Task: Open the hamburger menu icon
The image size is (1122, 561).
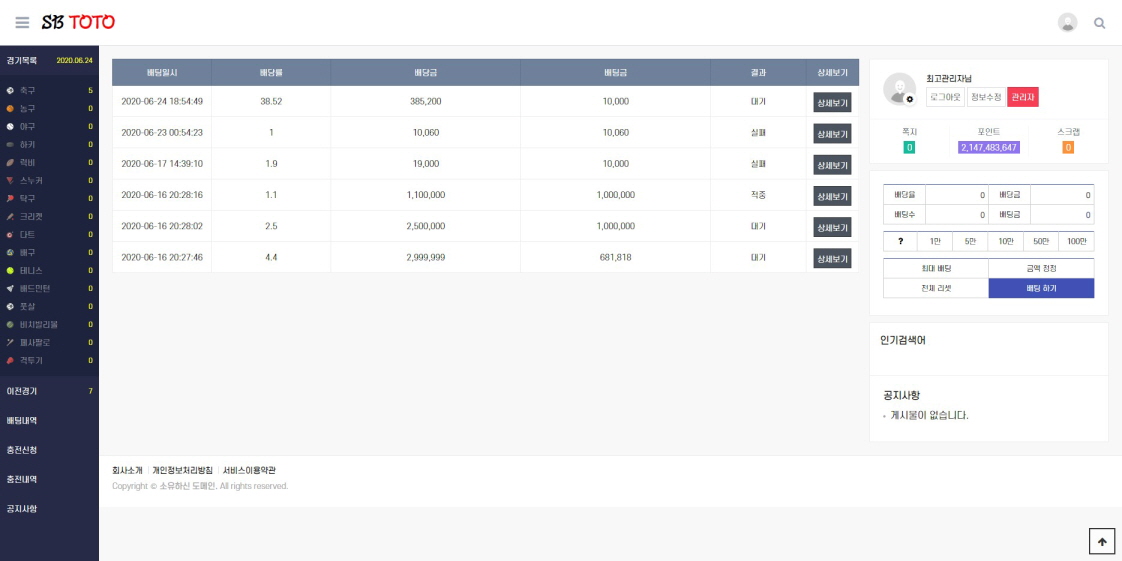Action: tap(22, 23)
